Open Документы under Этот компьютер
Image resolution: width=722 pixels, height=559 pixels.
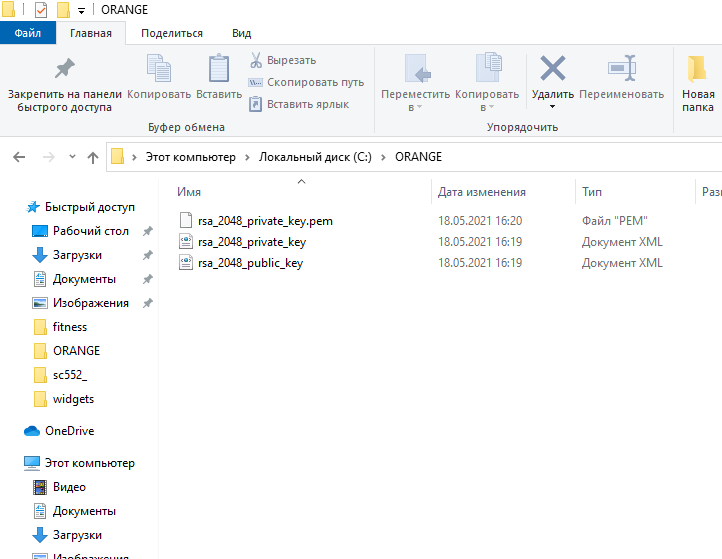click(x=84, y=511)
